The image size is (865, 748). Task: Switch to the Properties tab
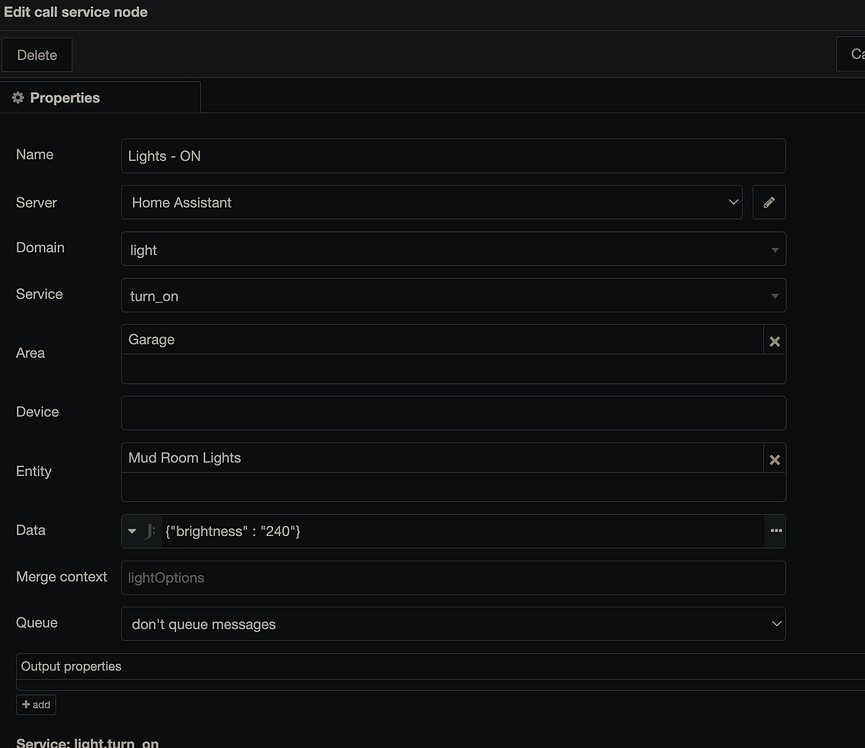(x=65, y=97)
